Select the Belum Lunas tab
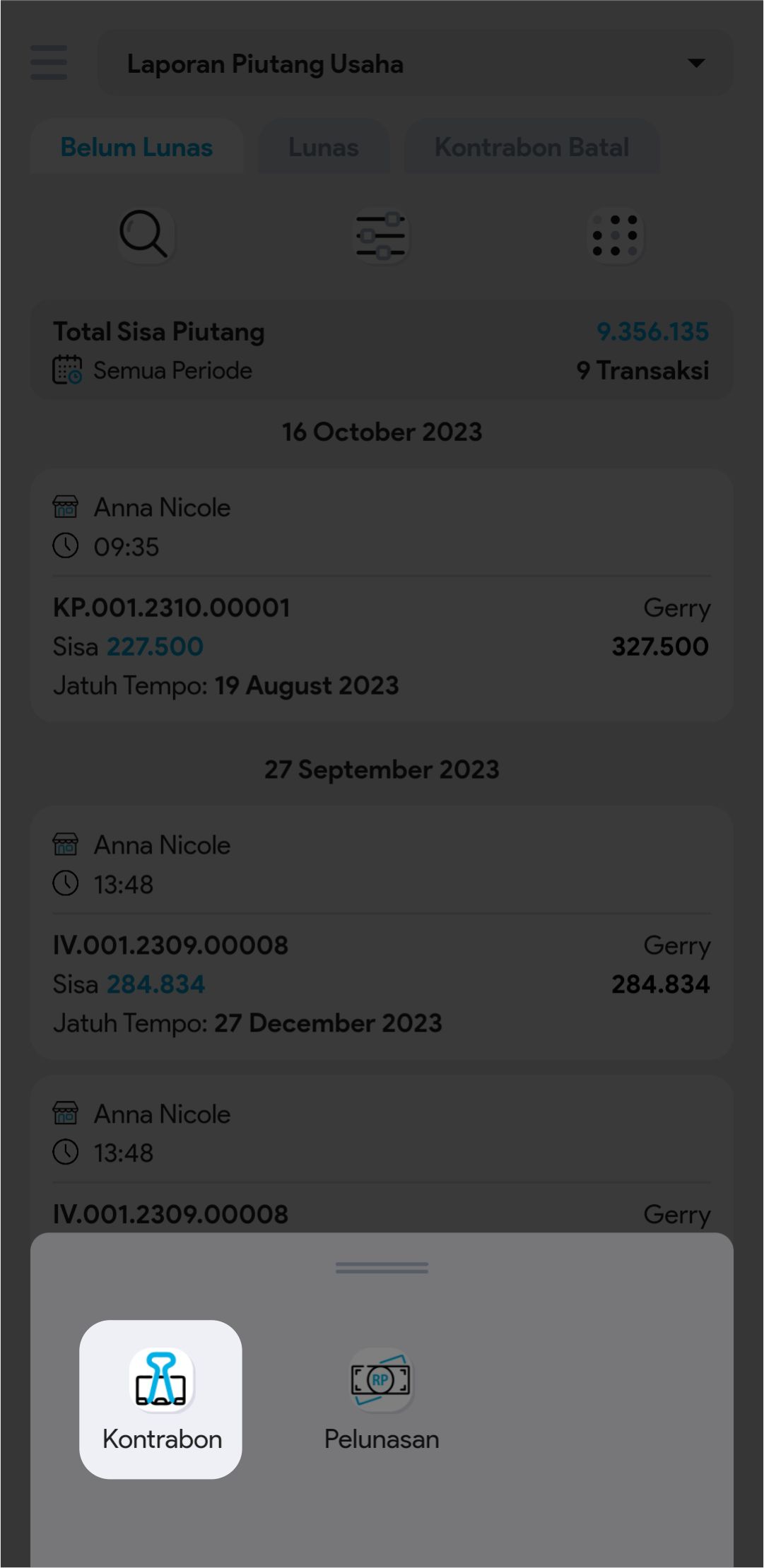 [137, 148]
